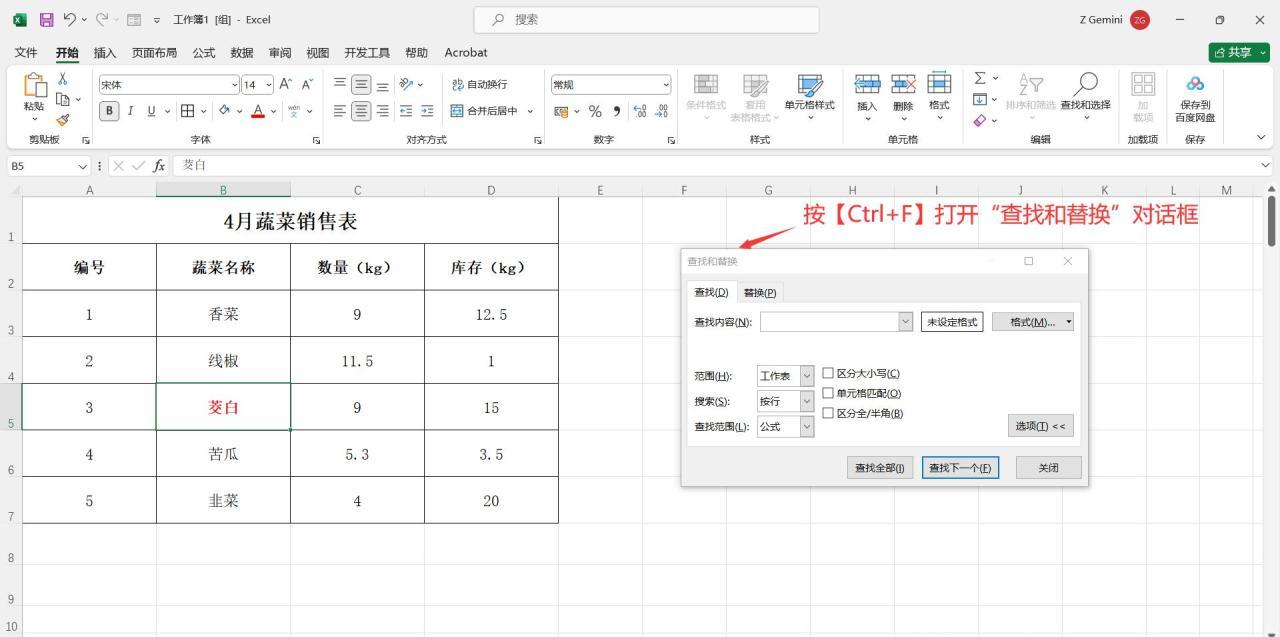Click the Save icon in title bar
Image resolution: width=1280 pixels, height=637 pixels.
tap(46, 19)
